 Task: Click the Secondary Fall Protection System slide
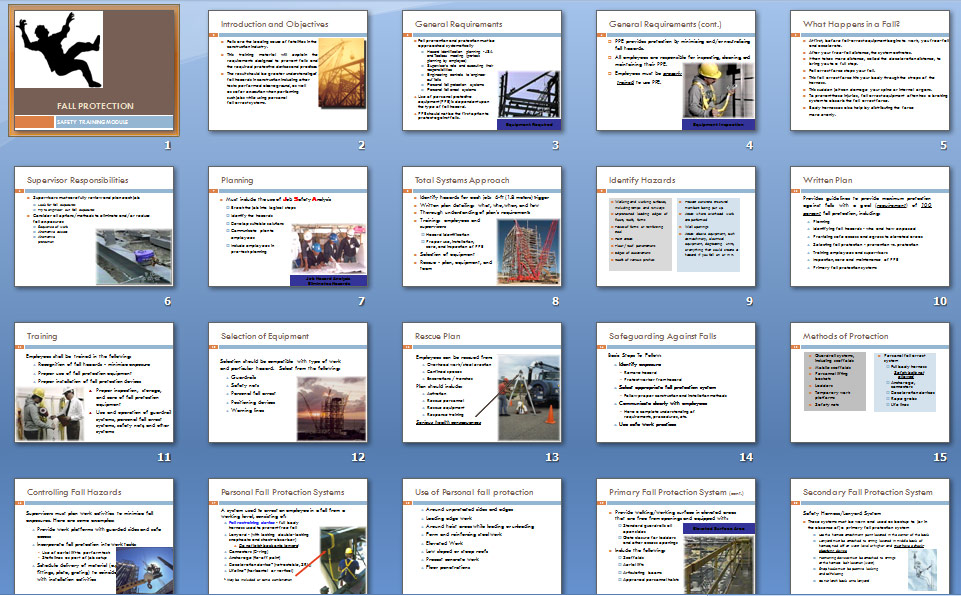pyautogui.click(x=870, y=537)
